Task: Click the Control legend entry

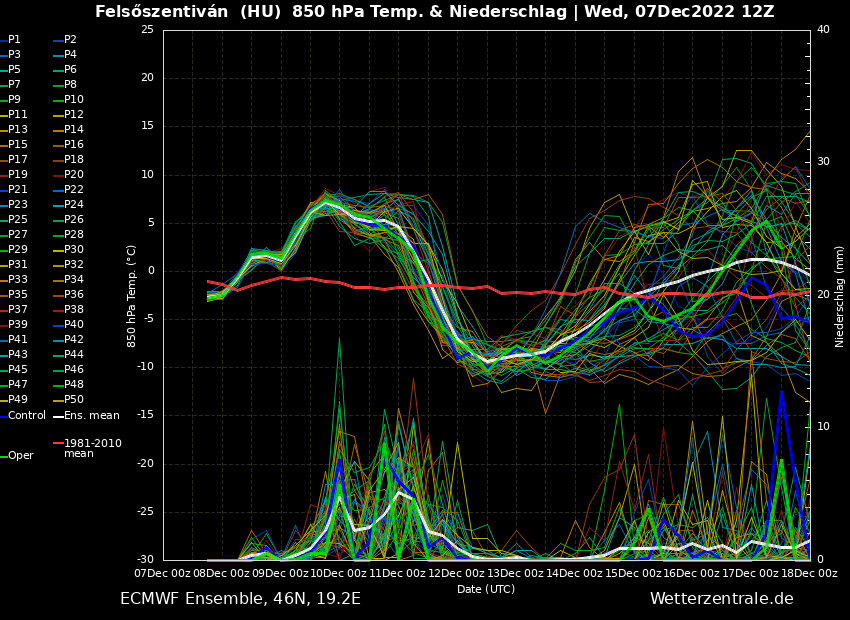Action: (x=27, y=415)
